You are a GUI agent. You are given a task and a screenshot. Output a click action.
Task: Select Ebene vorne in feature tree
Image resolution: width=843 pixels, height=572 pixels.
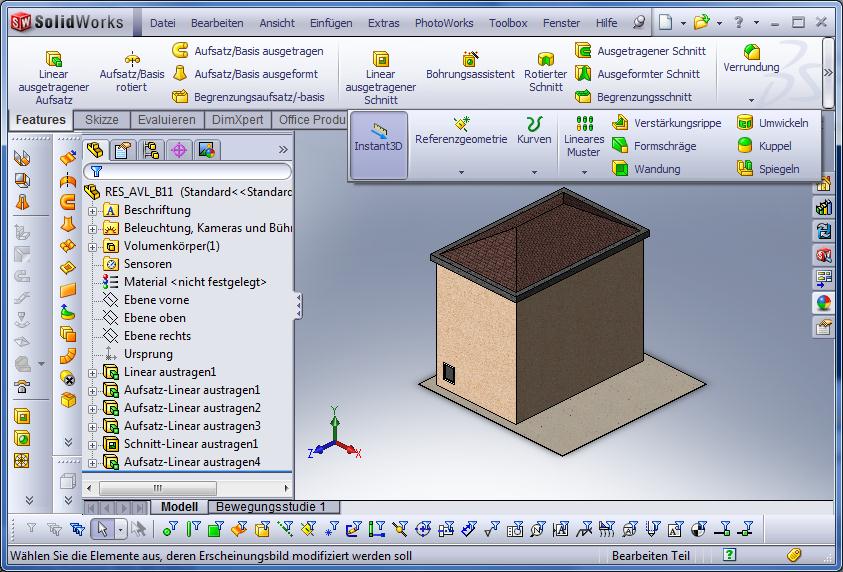(156, 300)
